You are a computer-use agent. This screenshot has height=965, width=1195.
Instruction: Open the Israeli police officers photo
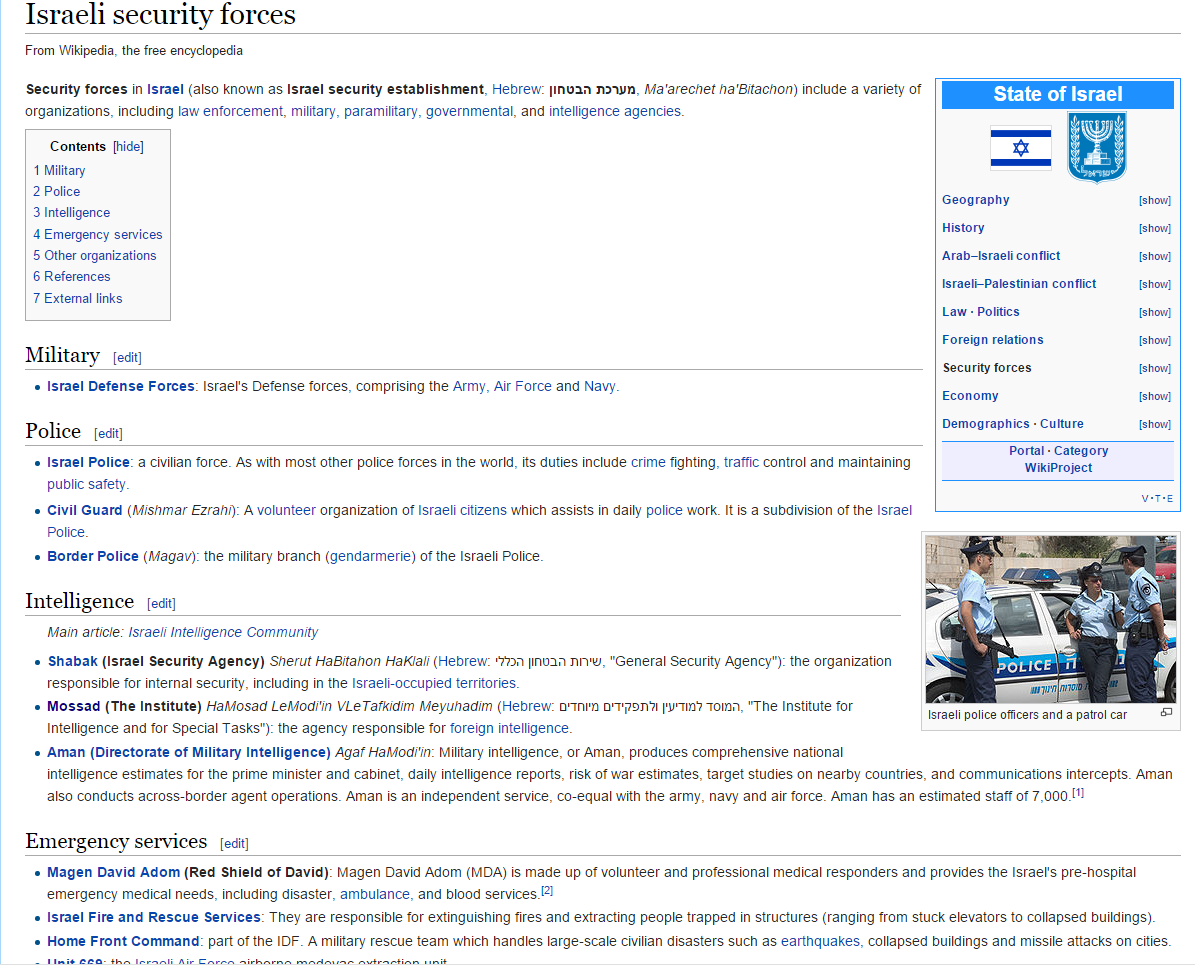(x=1051, y=619)
